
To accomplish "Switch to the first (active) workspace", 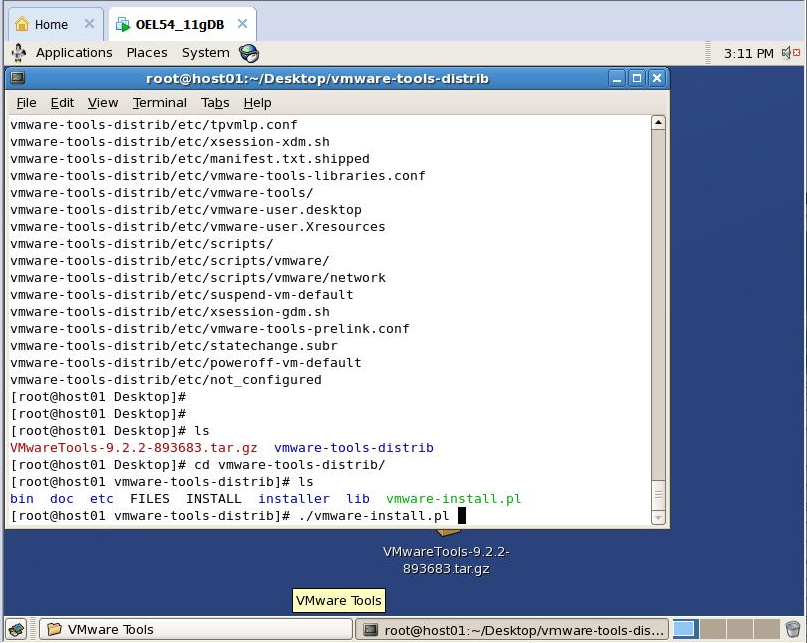I will click(685, 629).
